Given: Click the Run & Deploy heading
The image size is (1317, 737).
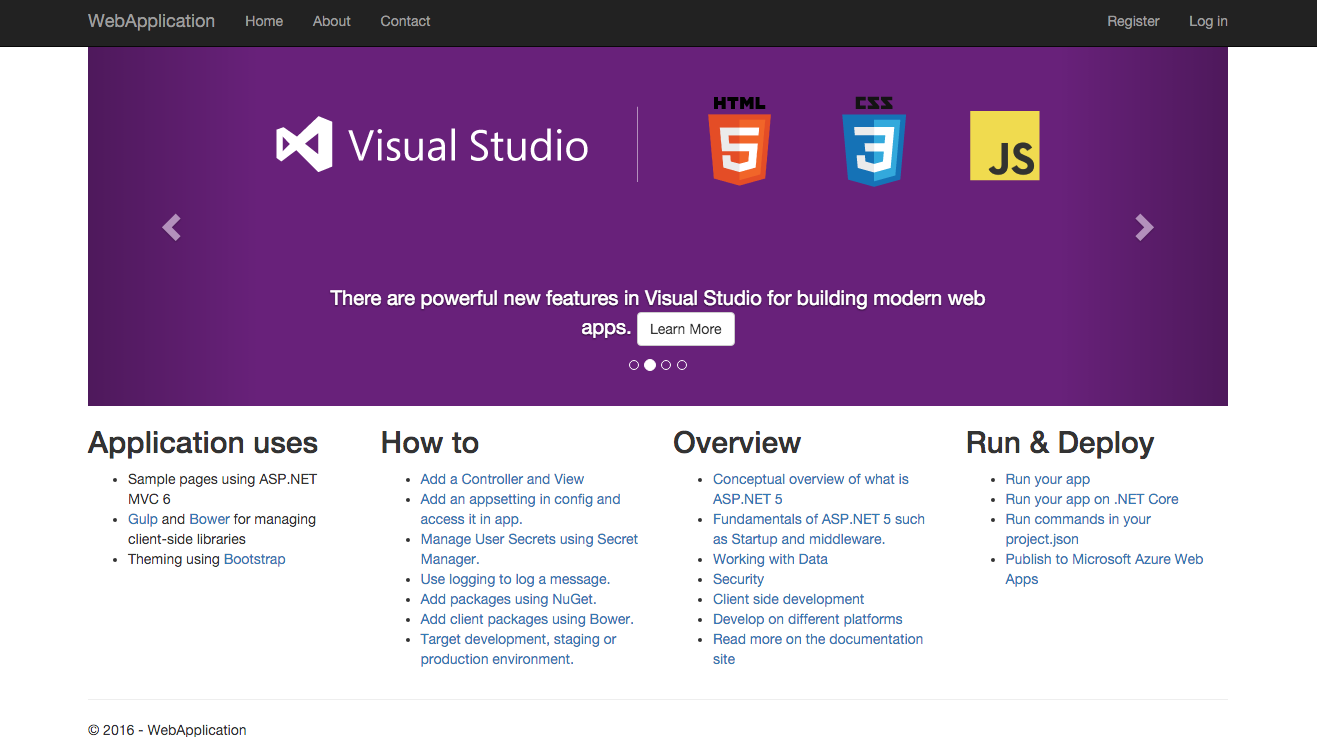Looking at the screenshot, I should pos(1060,443).
